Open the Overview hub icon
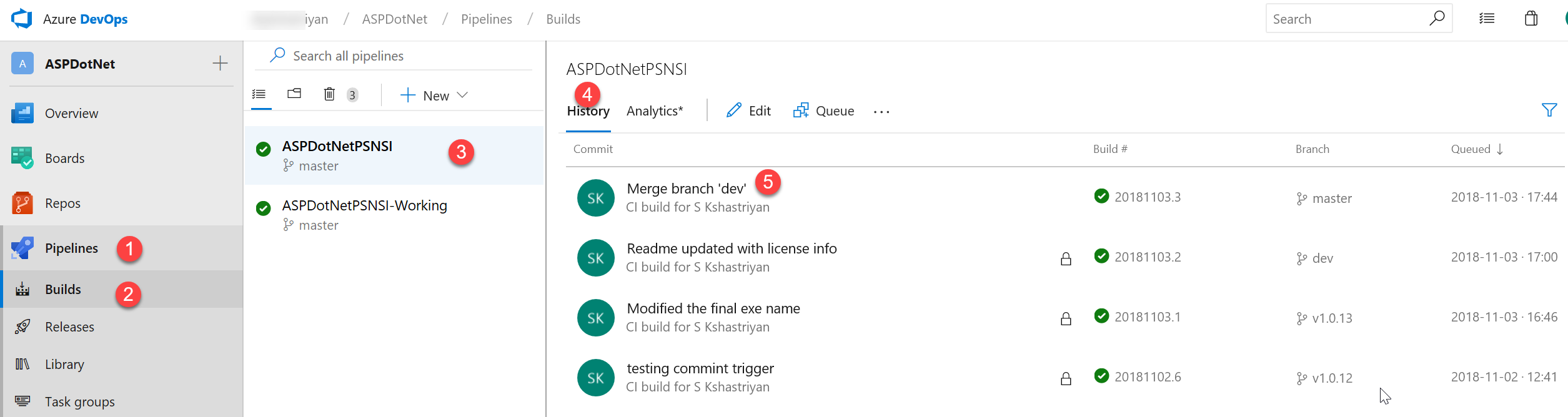The height and width of the screenshot is (417, 1568). pos(22,113)
